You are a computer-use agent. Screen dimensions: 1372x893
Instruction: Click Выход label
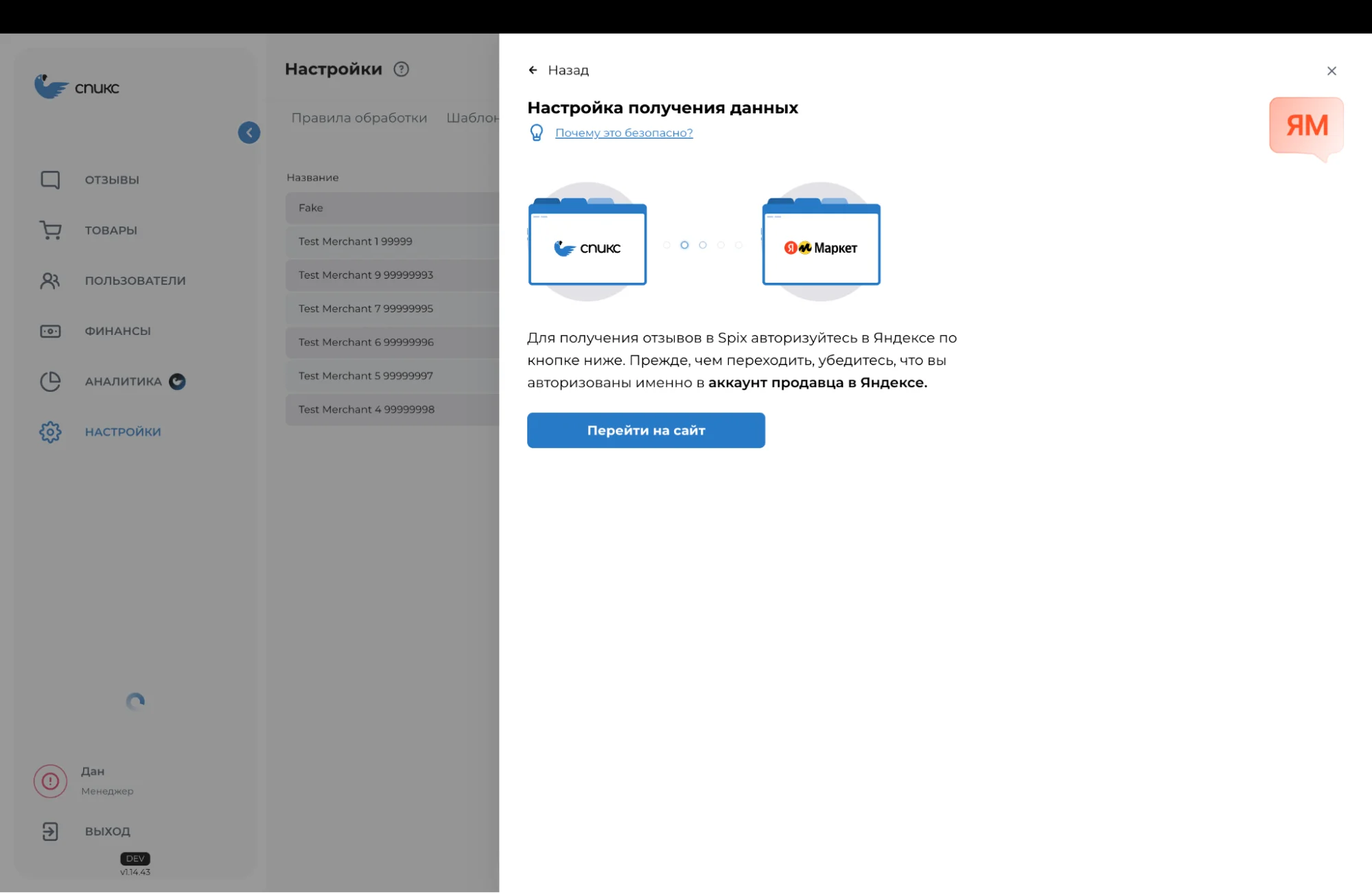click(x=108, y=831)
